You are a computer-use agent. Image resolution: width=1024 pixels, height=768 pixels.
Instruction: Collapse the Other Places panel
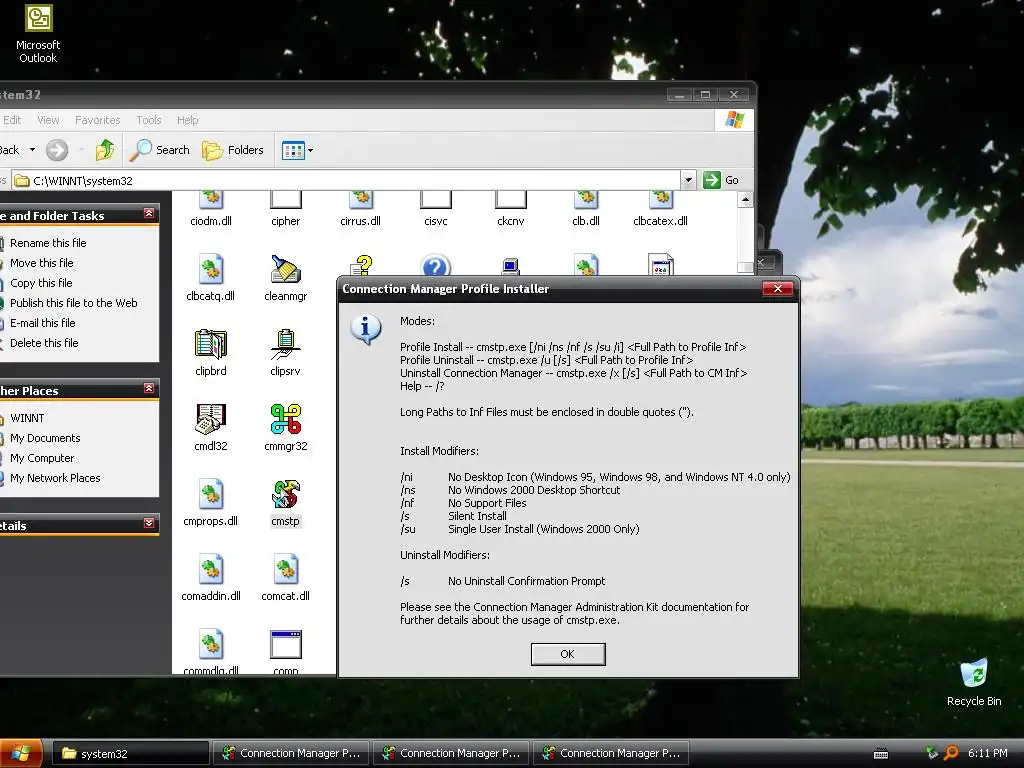click(149, 389)
